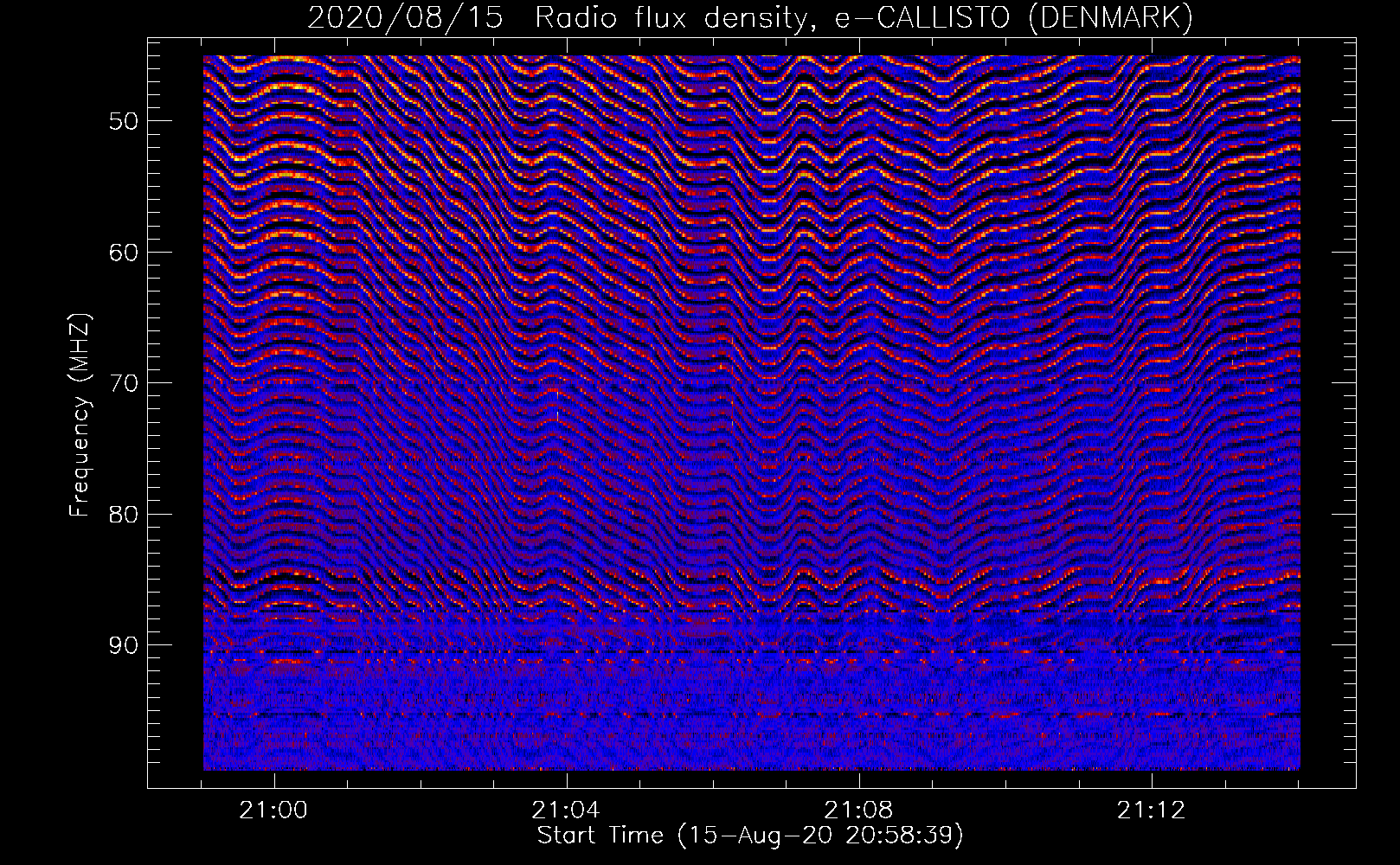Click the 50 MHz frequency tick label
The width and height of the screenshot is (1400, 865).
point(124,121)
